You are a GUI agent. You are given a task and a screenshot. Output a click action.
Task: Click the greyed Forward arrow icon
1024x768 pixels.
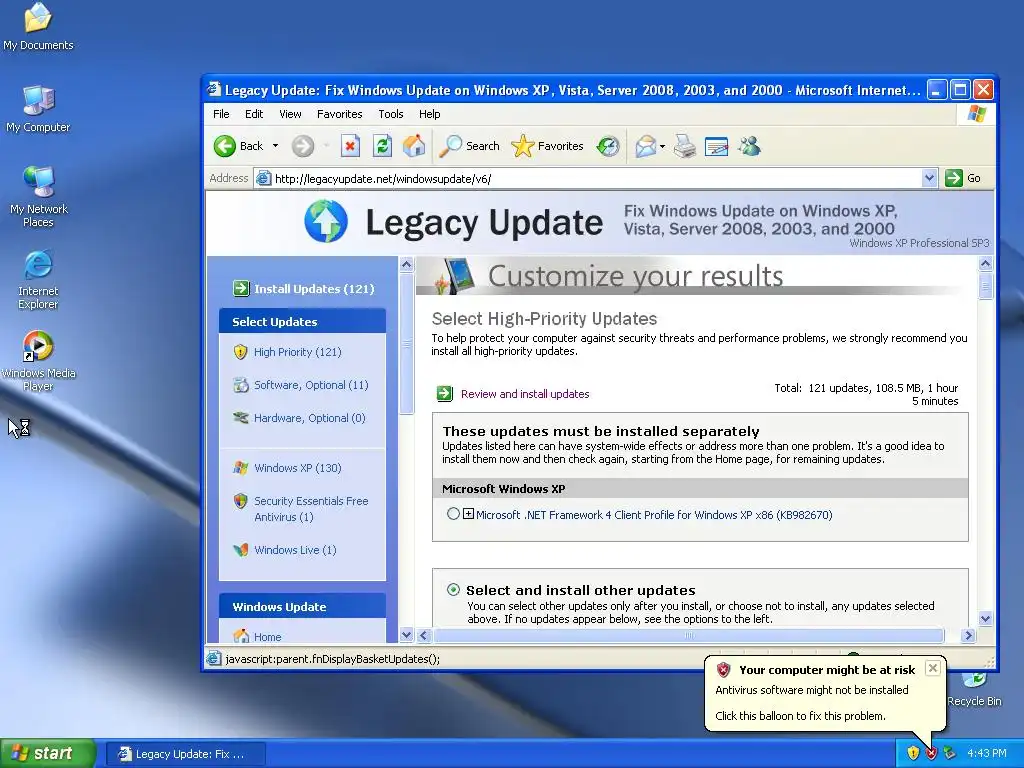pos(302,146)
